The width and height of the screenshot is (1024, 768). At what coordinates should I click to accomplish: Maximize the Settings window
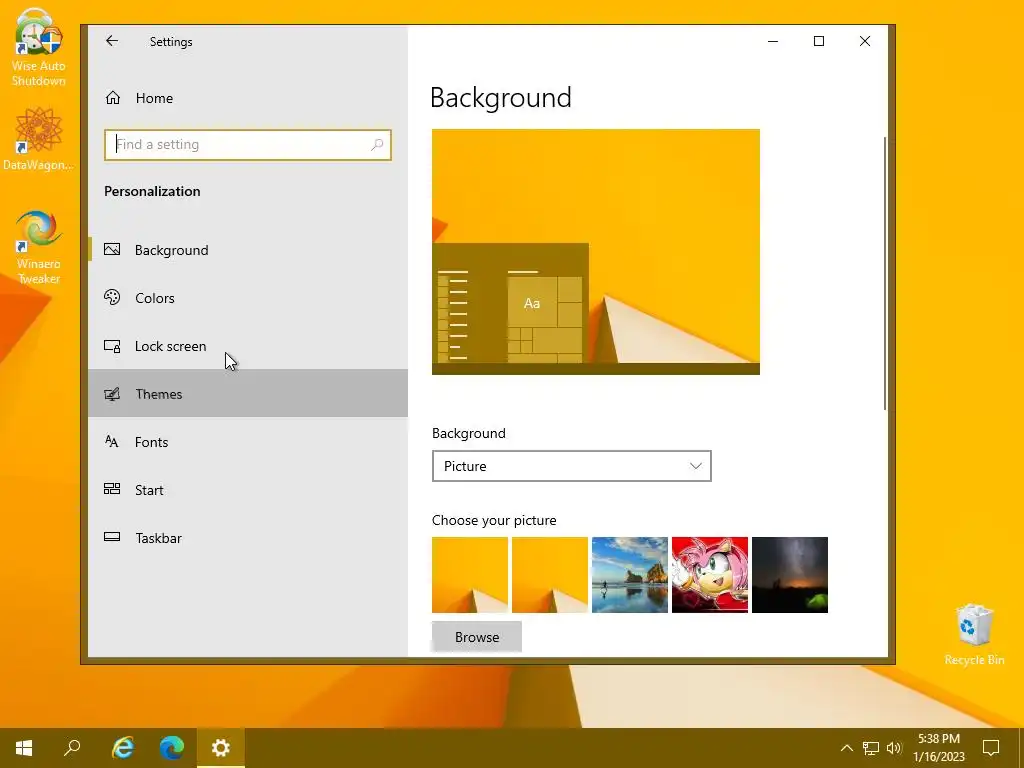pyautogui.click(x=819, y=41)
